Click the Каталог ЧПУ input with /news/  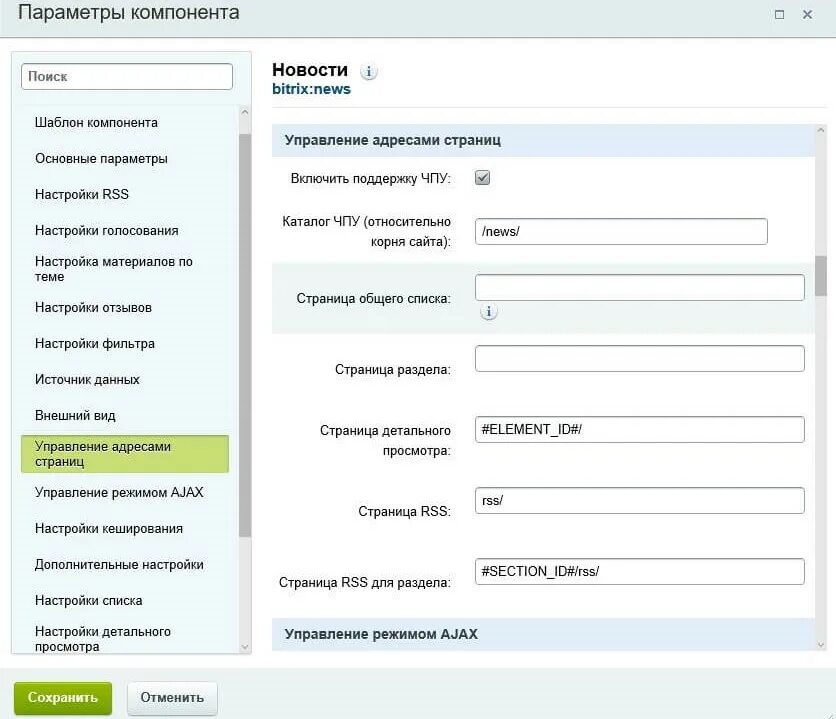point(621,231)
